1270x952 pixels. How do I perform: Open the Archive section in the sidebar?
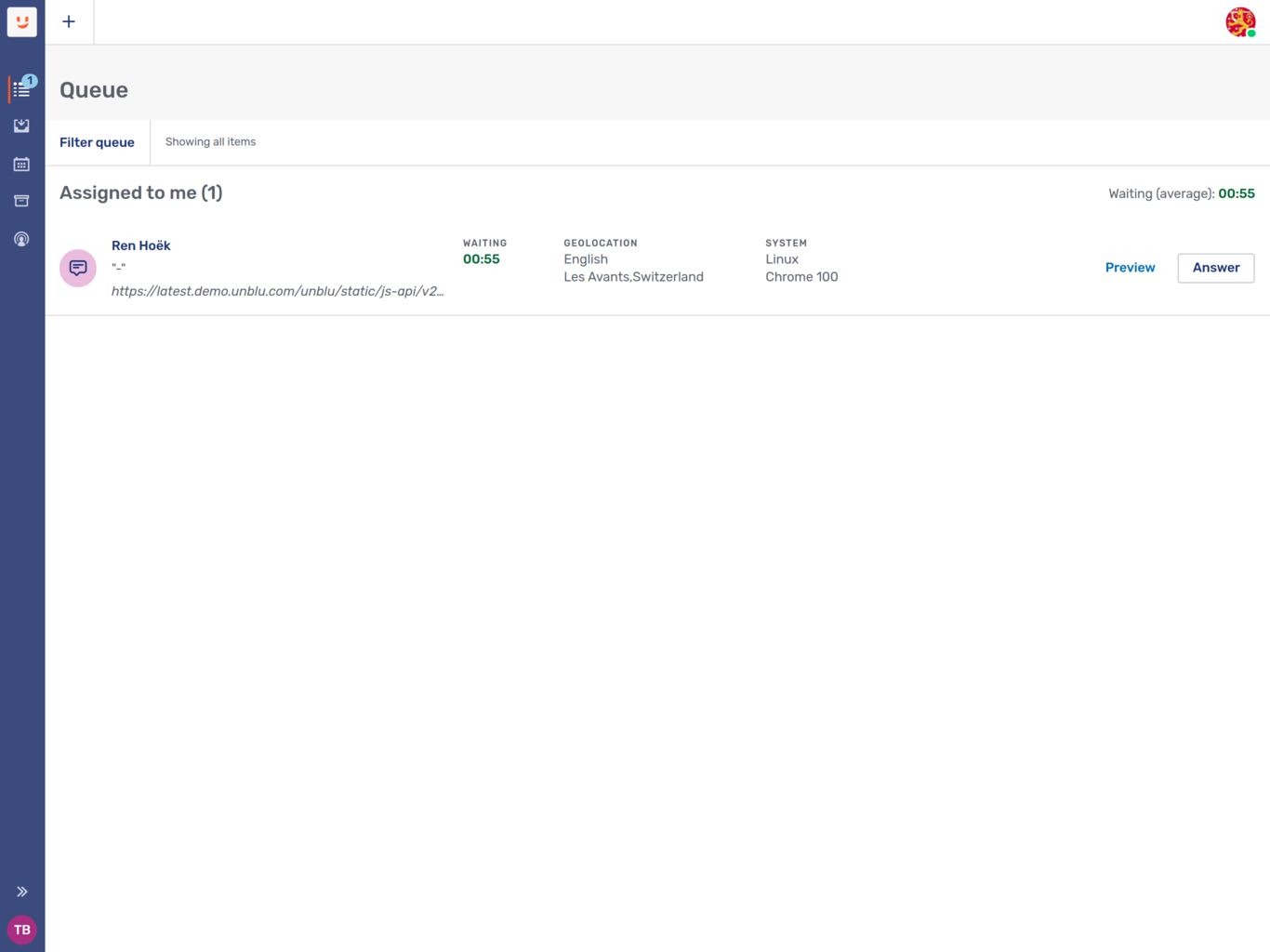coord(21,201)
